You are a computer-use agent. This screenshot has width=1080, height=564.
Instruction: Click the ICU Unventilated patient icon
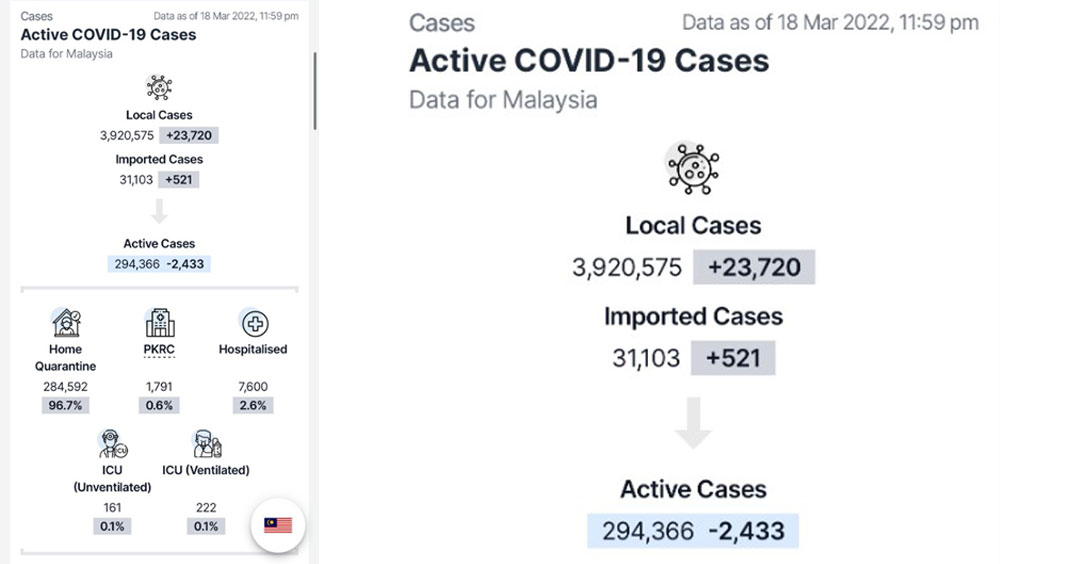112,444
